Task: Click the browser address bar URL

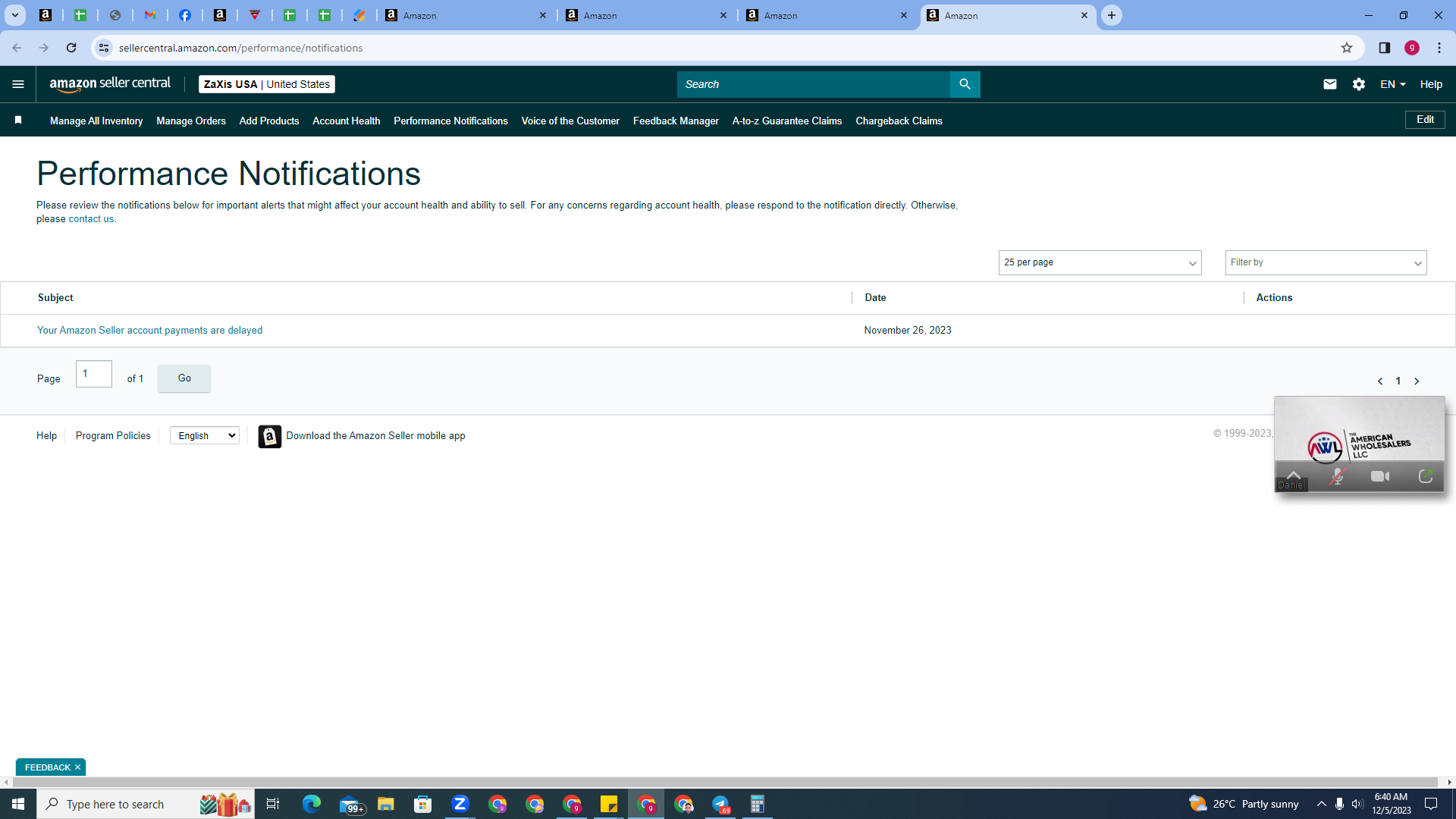Action: (240, 48)
